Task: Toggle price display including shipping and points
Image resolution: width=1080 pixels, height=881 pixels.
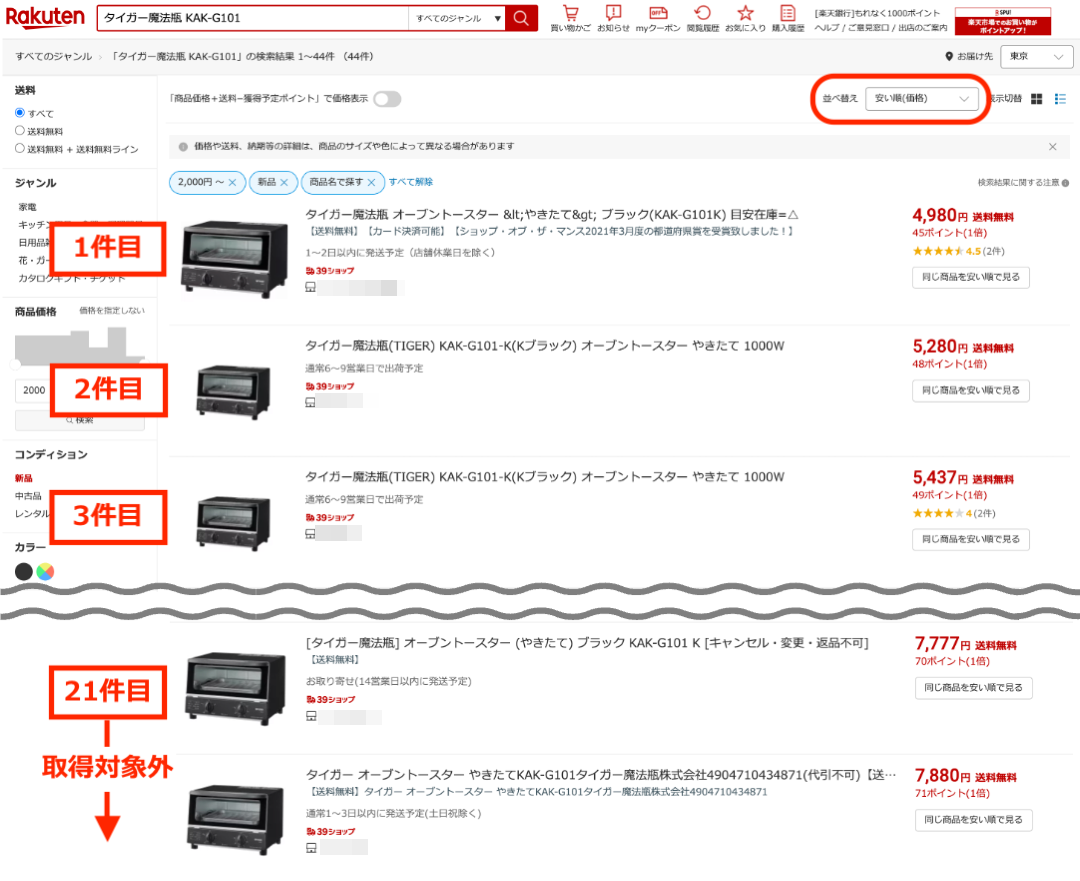Action: click(x=387, y=98)
